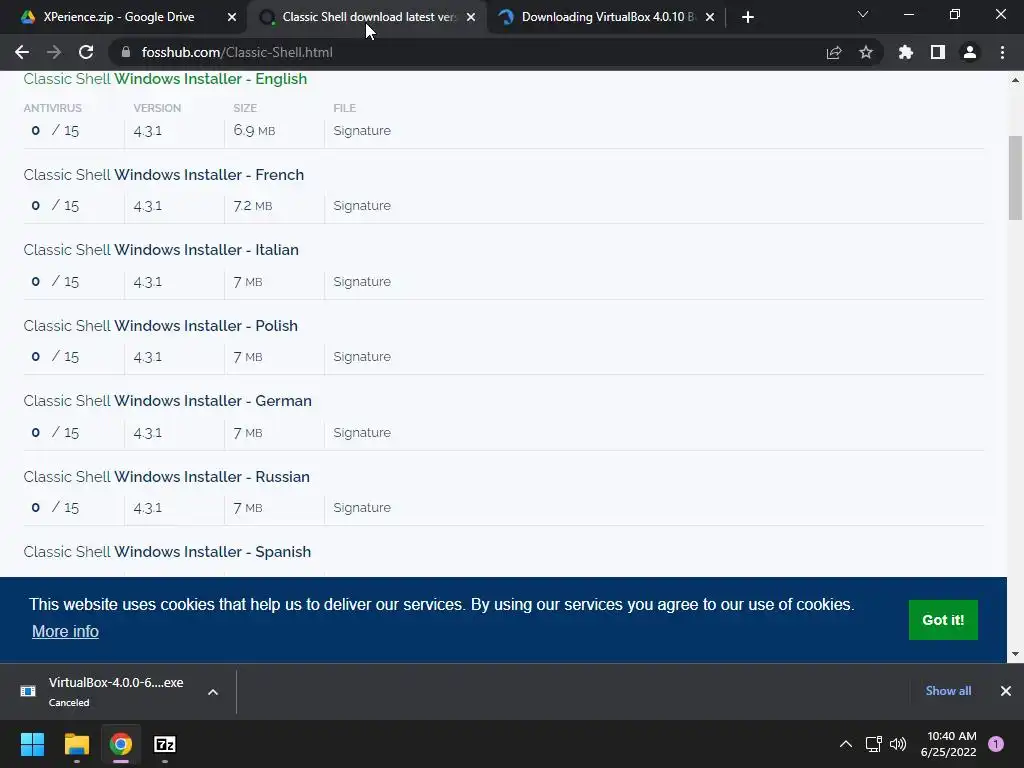Screen dimensions: 1024x768
Task: Click the 7.2 MB size value
Action: point(253,206)
